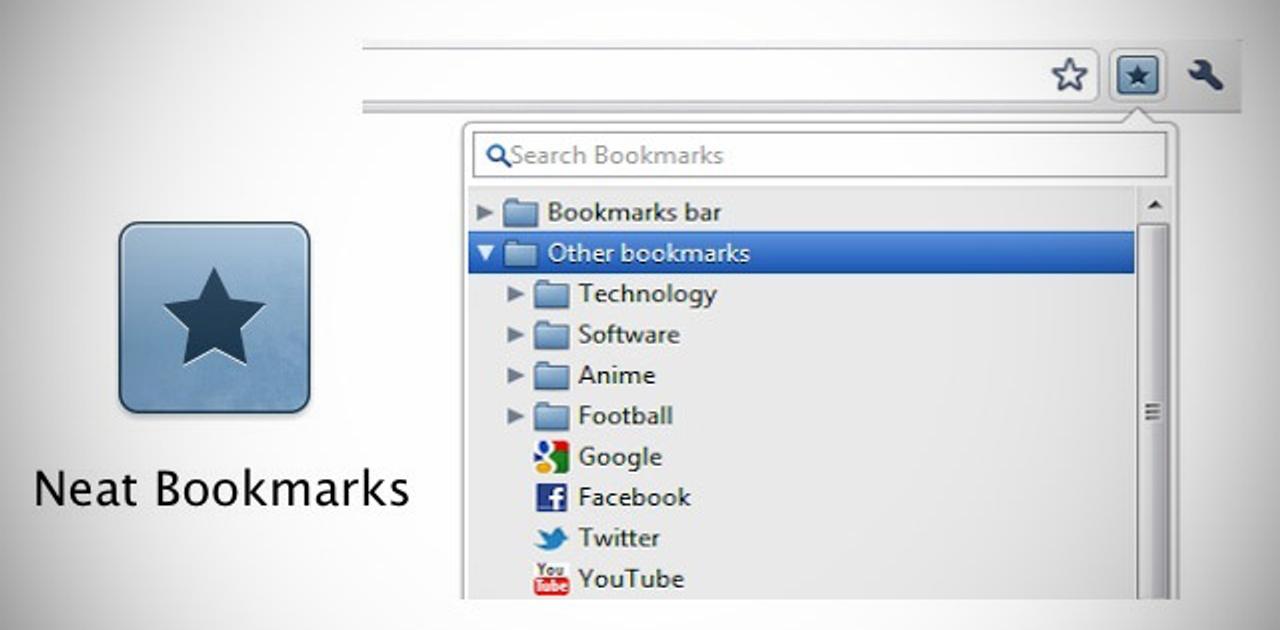Viewport: 1280px width, 630px height.
Task: Open the Chrome wrench settings icon
Action: pos(1207,74)
